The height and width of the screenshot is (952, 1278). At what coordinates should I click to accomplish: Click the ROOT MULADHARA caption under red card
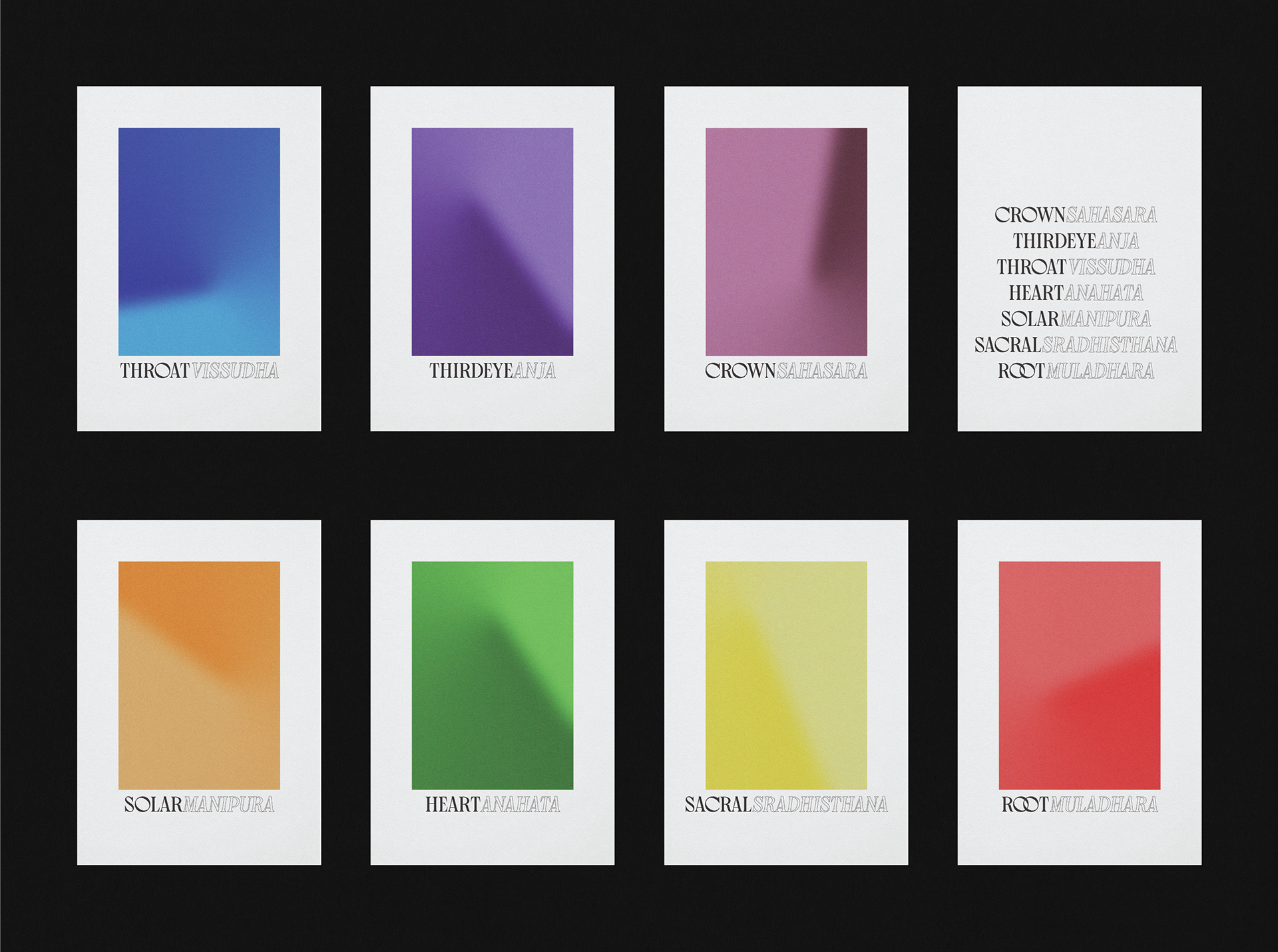pyautogui.click(x=1079, y=805)
